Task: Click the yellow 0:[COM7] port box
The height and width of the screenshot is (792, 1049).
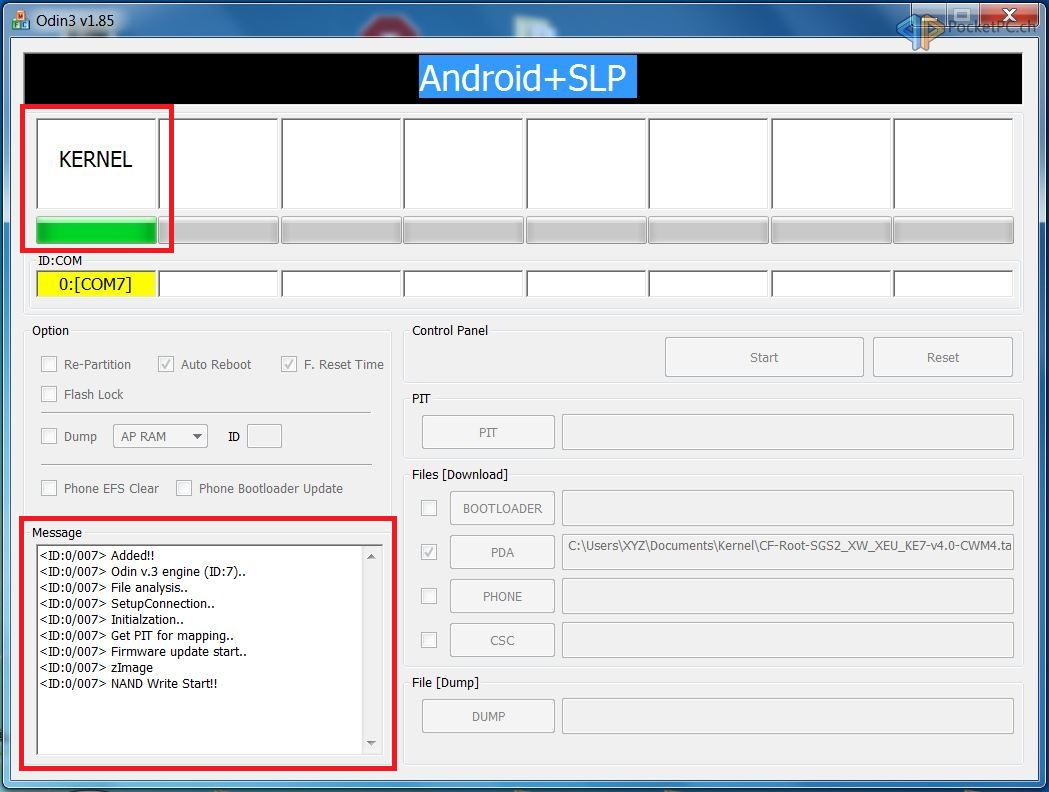Action: 96,284
